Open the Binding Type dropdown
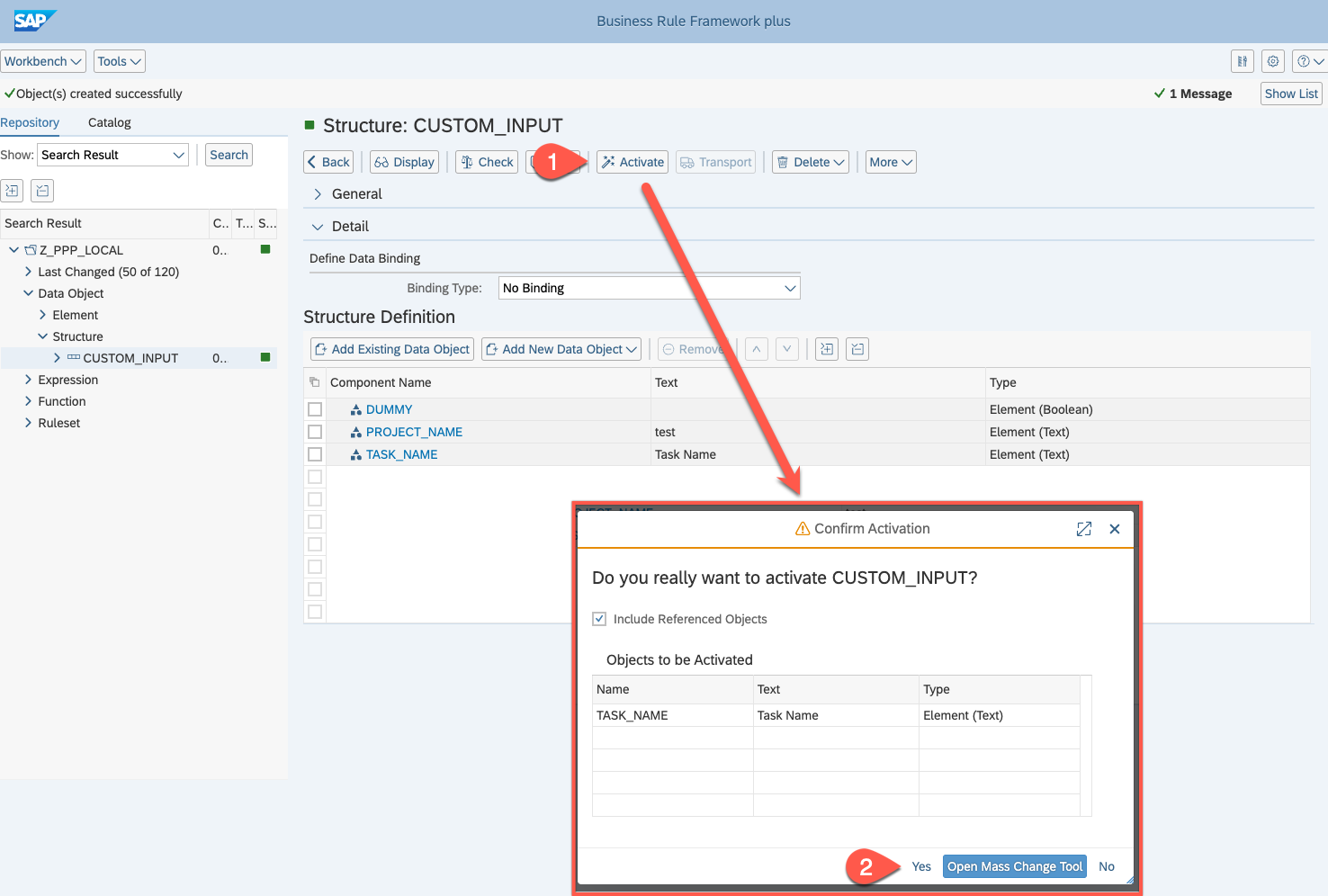This screenshot has height=896, width=1328. click(789, 288)
